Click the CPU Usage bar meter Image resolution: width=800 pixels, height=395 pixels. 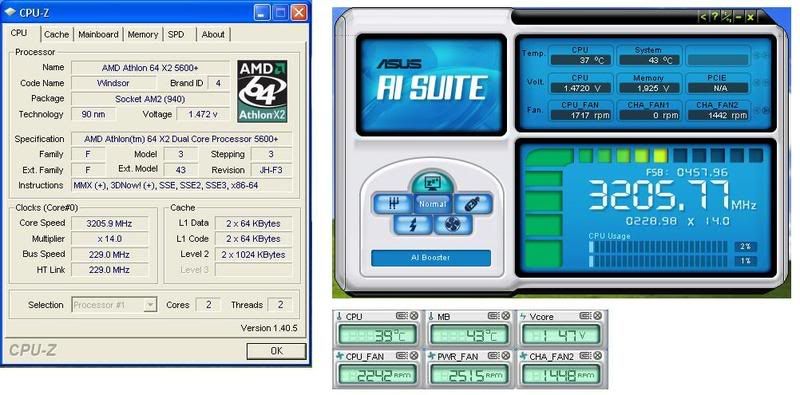658,254
